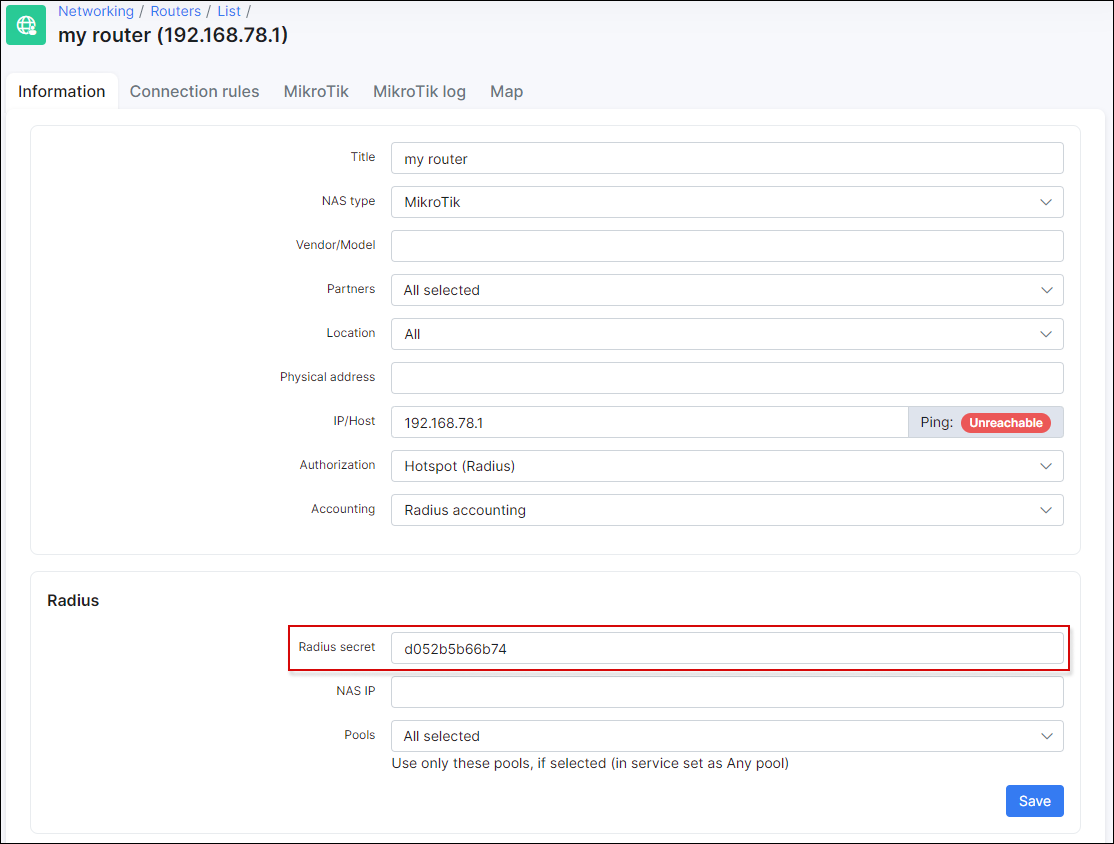
Task: Click the pools hint text below Pools
Action: 590,764
